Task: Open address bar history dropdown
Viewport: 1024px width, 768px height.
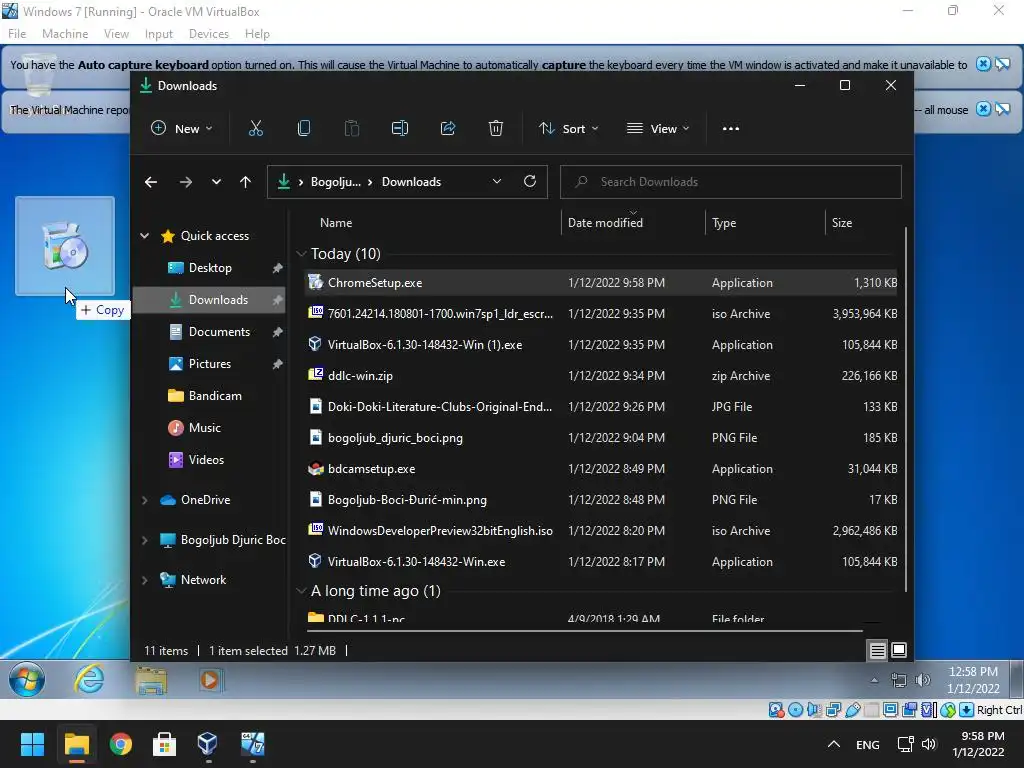Action: (496, 182)
